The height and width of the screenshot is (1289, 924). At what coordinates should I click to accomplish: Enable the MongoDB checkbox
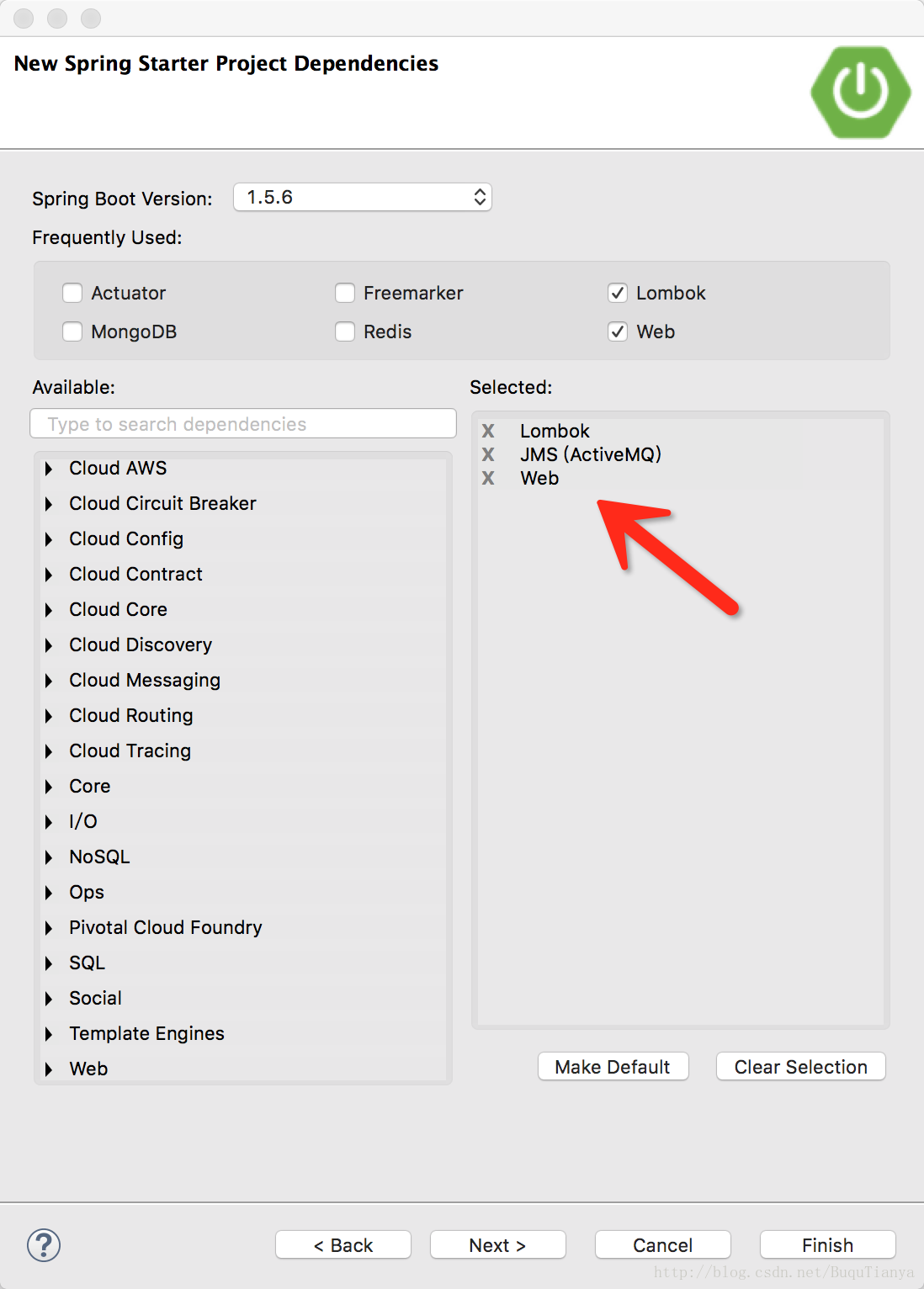click(72, 332)
